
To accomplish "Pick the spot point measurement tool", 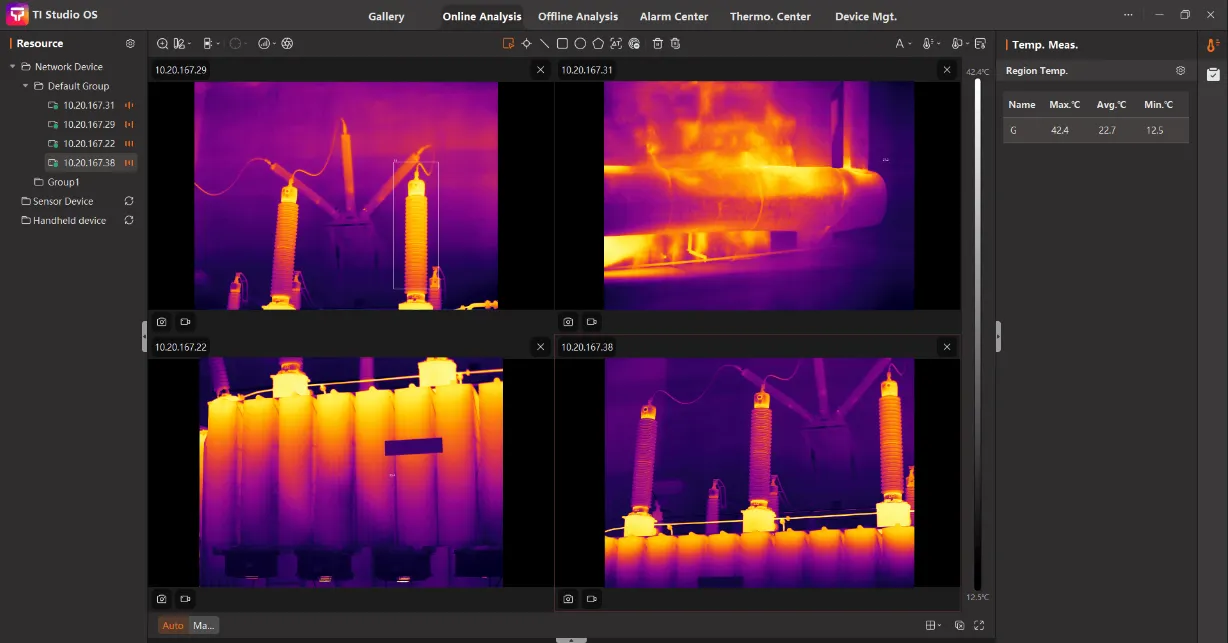I will pyautogui.click(x=526, y=44).
